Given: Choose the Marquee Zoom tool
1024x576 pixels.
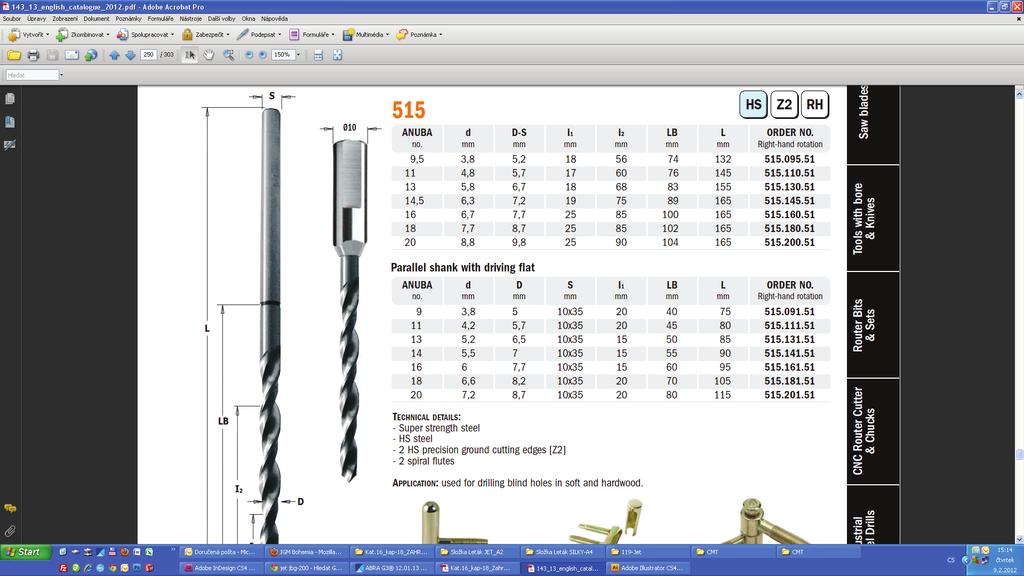Looking at the screenshot, I should tap(229, 56).
